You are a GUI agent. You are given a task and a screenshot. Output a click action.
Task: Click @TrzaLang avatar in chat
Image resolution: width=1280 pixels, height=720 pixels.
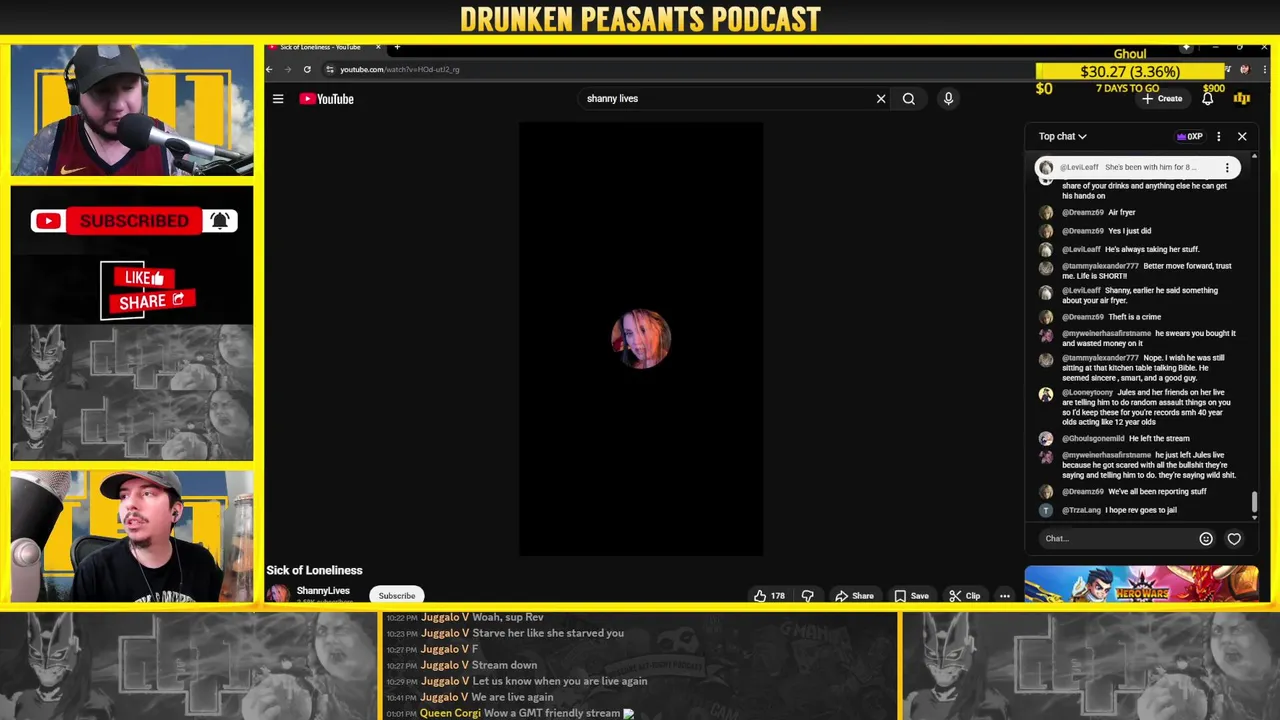(1046, 510)
